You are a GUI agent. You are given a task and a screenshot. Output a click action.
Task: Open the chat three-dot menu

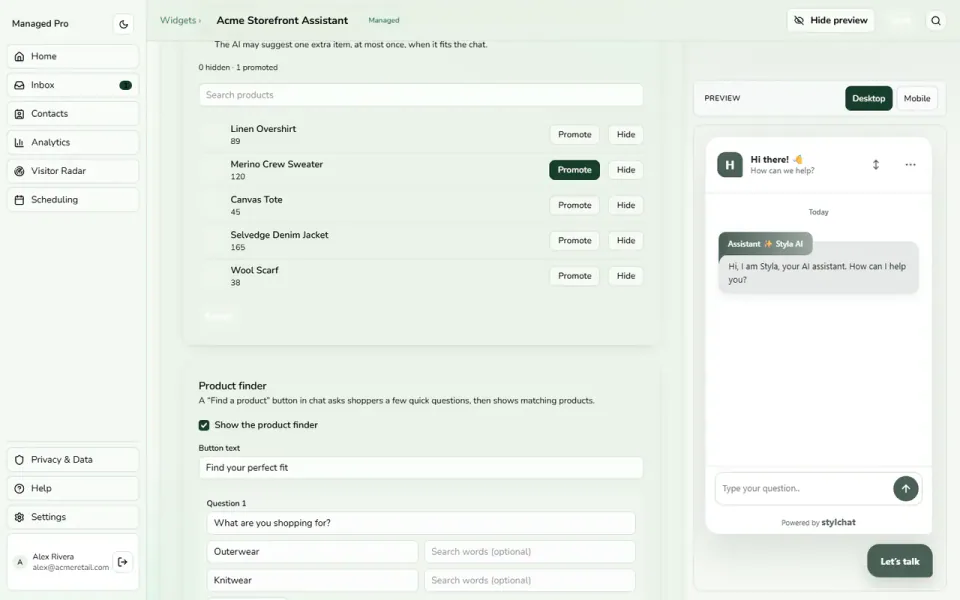tap(910, 165)
